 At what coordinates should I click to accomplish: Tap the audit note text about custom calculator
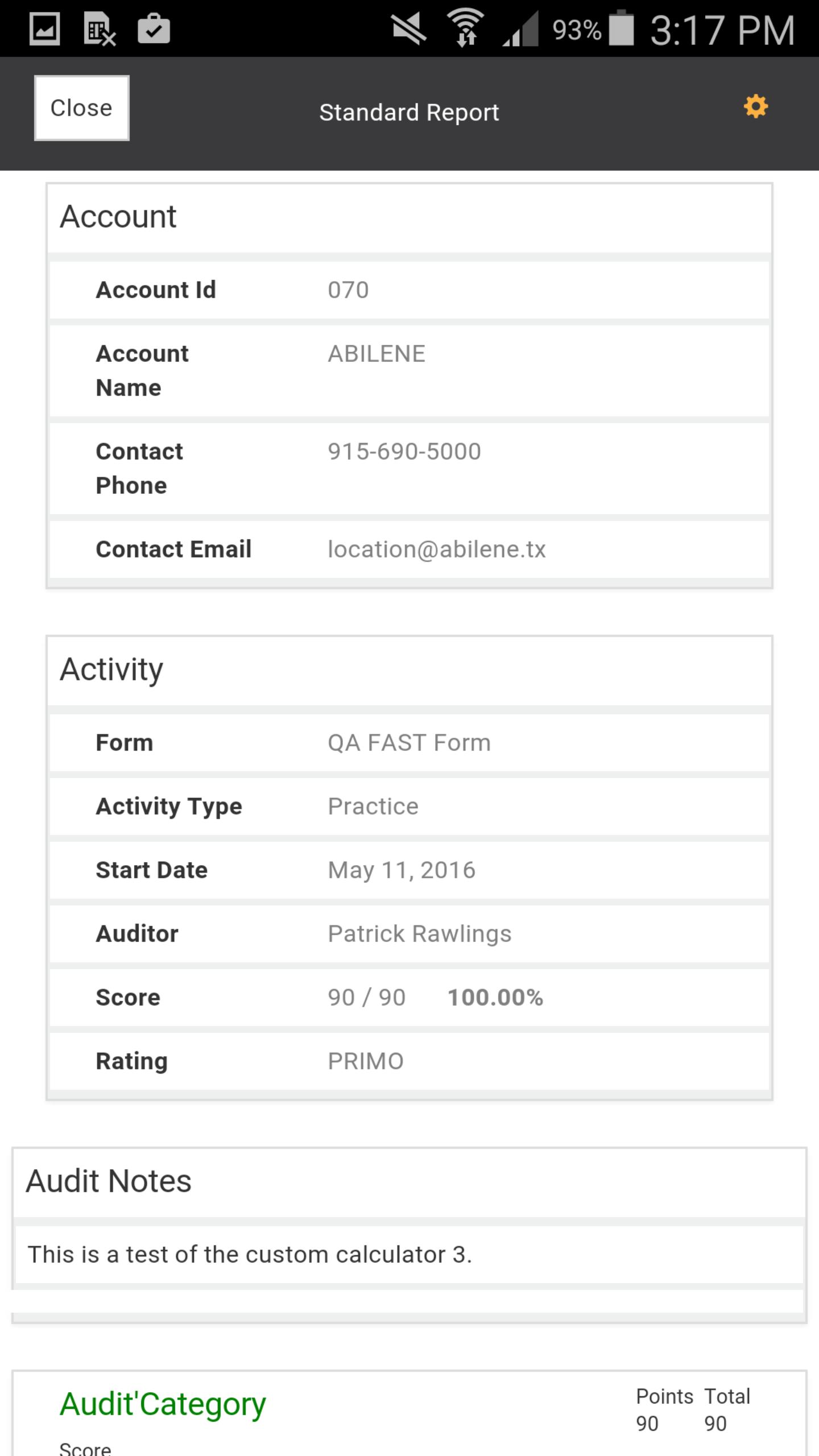250,1255
